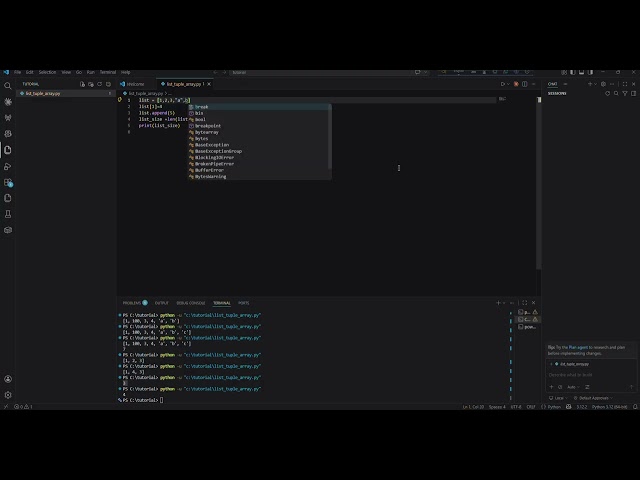Open the Auto model picker dropdown
The height and width of the screenshot is (480, 640).
click(x=573, y=387)
